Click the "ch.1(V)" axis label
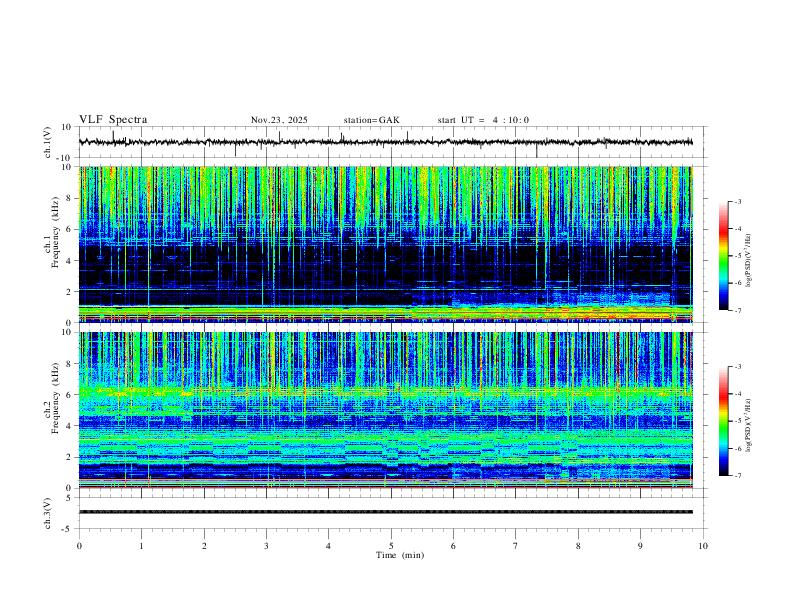 point(48,142)
